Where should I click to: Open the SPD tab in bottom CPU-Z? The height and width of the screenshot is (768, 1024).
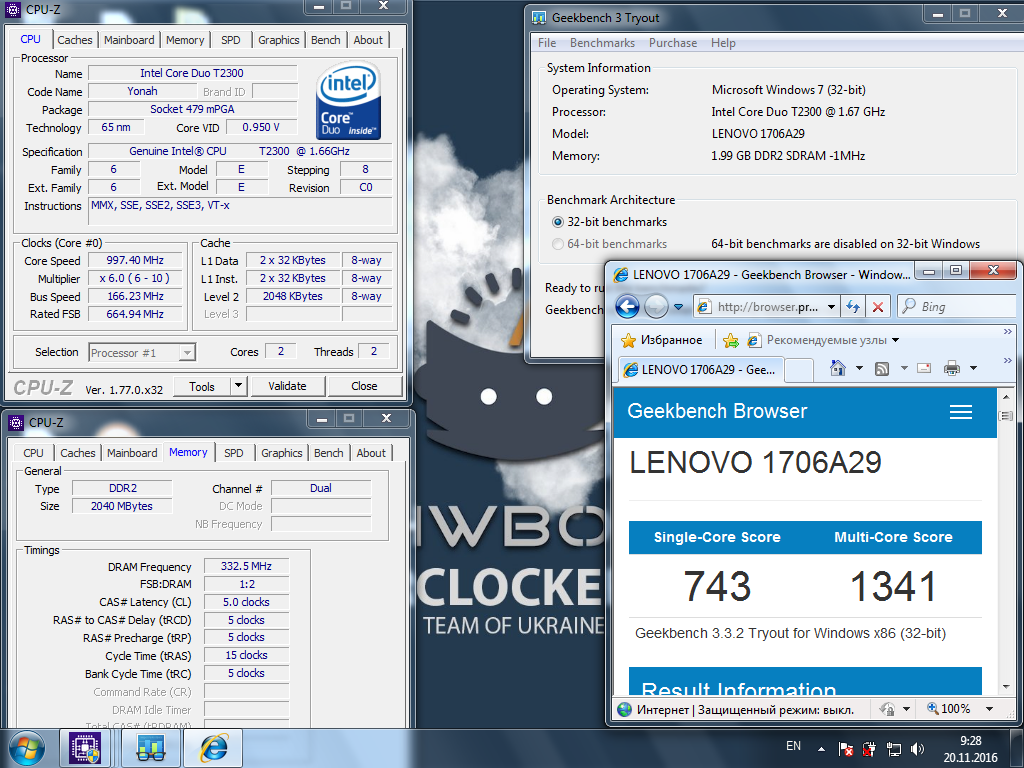point(234,453)
